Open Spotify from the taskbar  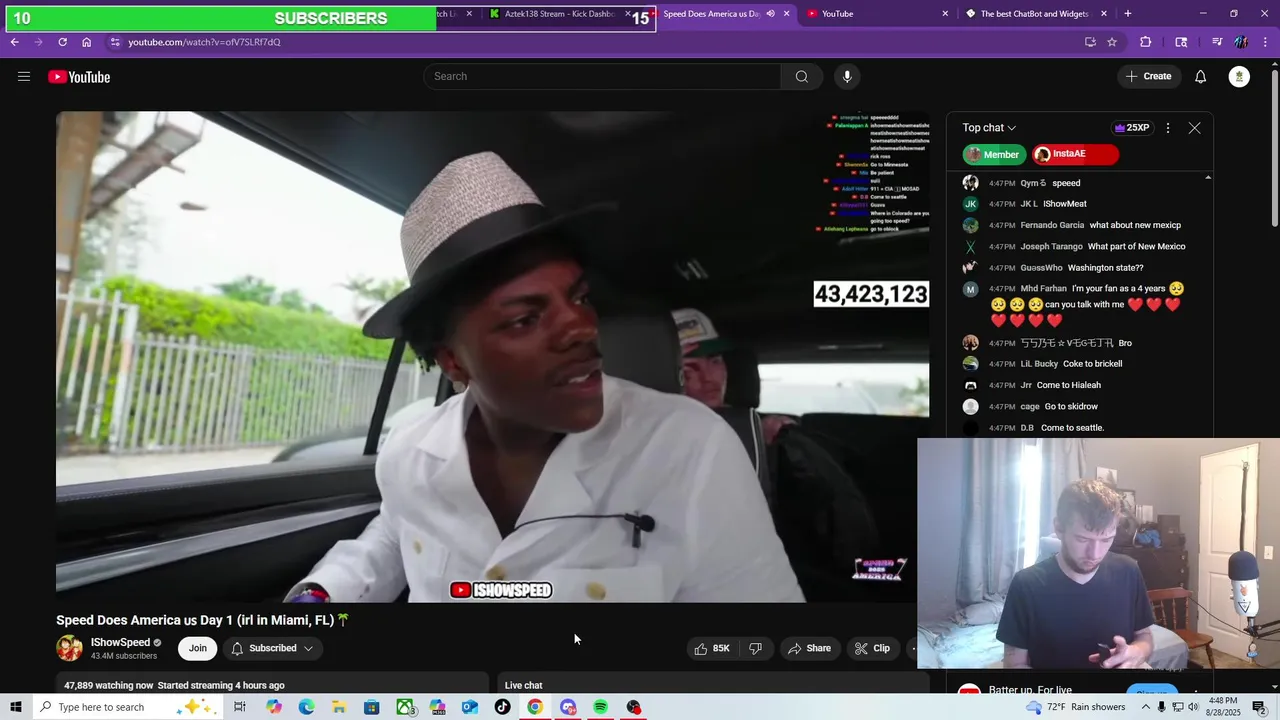tap(601, 707)
